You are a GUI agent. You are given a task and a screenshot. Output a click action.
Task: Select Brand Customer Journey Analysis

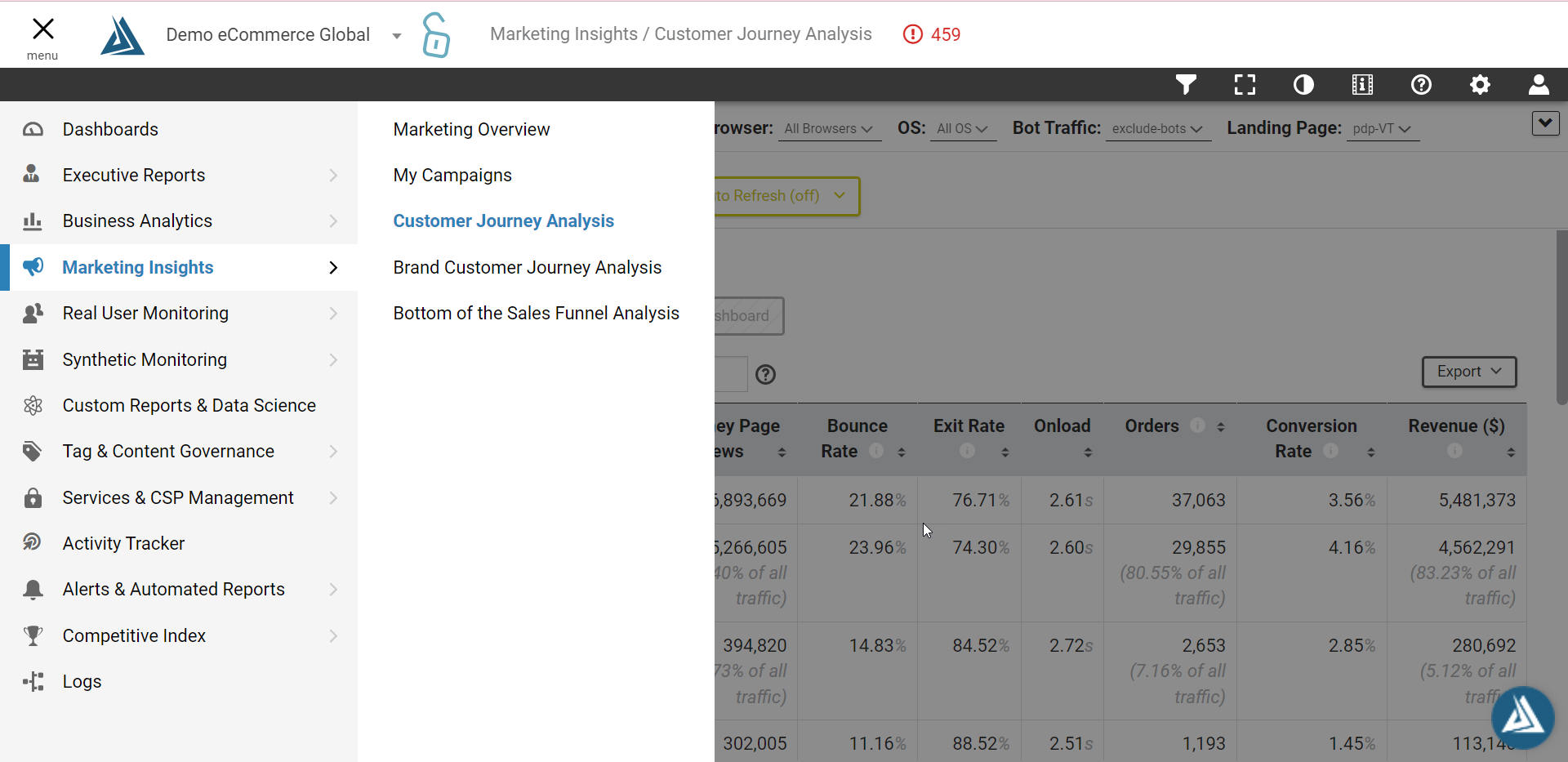click(527, 267)
